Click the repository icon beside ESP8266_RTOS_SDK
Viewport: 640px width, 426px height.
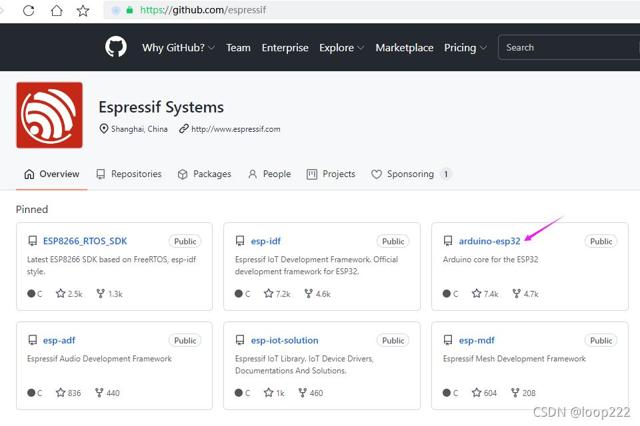pos(33,241)
